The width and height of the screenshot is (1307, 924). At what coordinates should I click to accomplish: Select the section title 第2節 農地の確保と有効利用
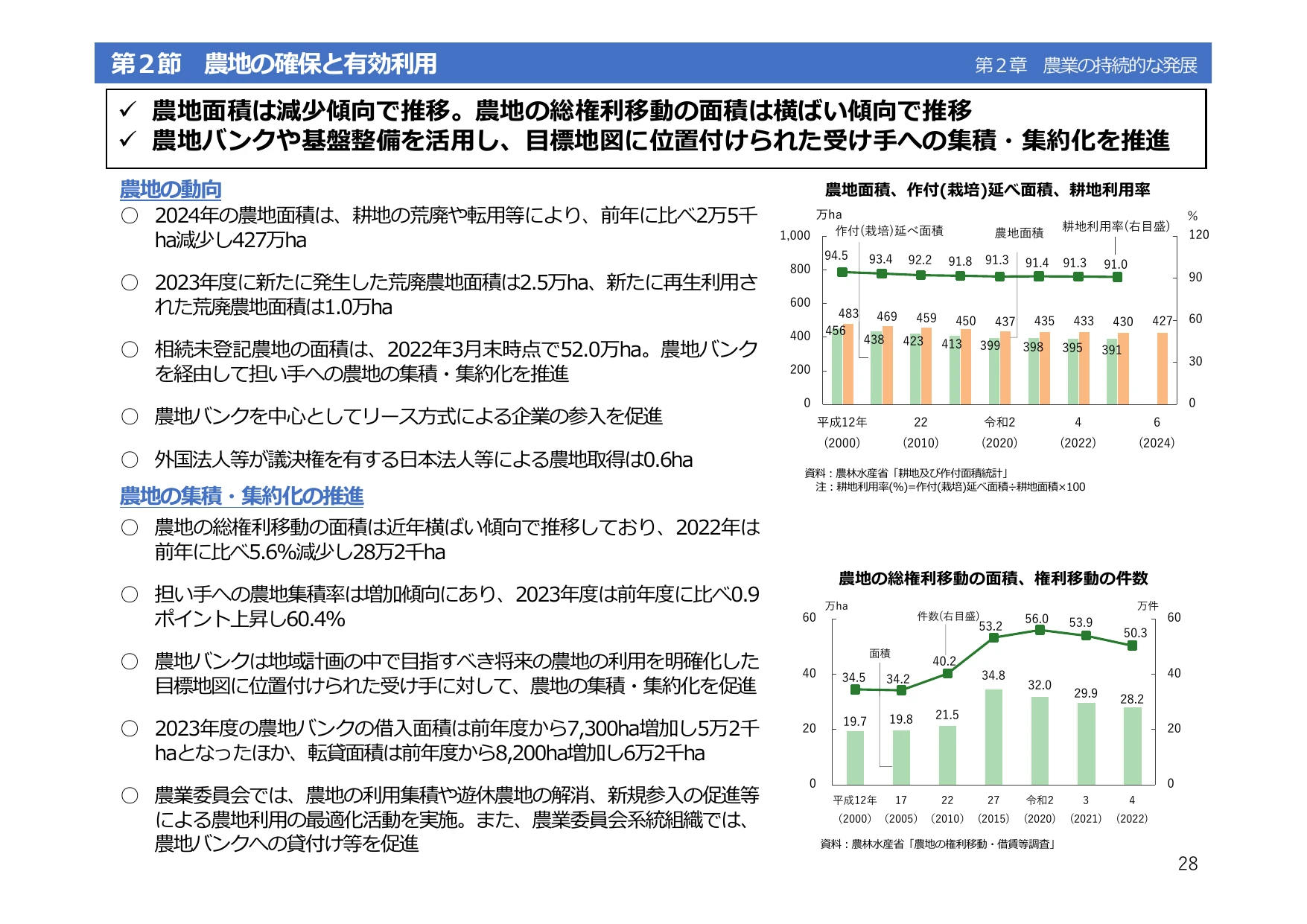pyautogui.click(x=273, y=64)
